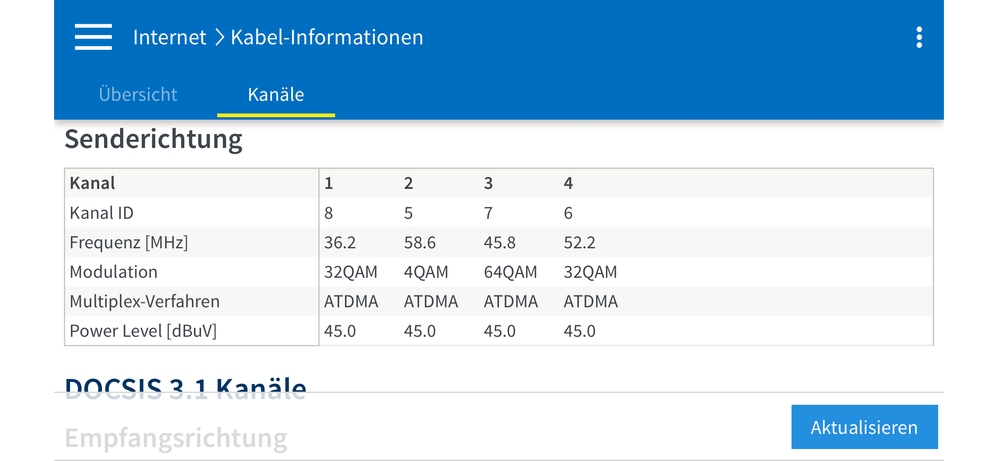The width and height of the screenshot is (998, 461).
Task: Select the 58.6 MHz frequency cell
Action: click(419, 242)
